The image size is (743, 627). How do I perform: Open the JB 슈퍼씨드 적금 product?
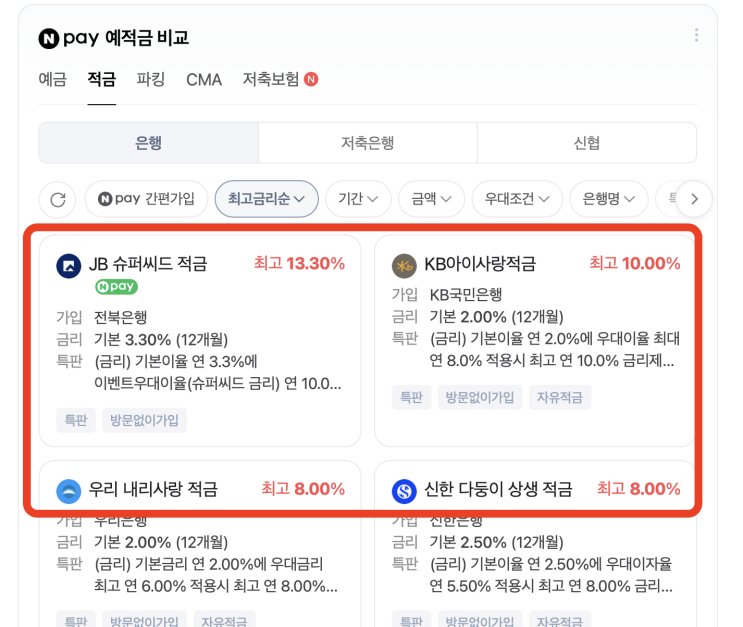coord(148,264)
